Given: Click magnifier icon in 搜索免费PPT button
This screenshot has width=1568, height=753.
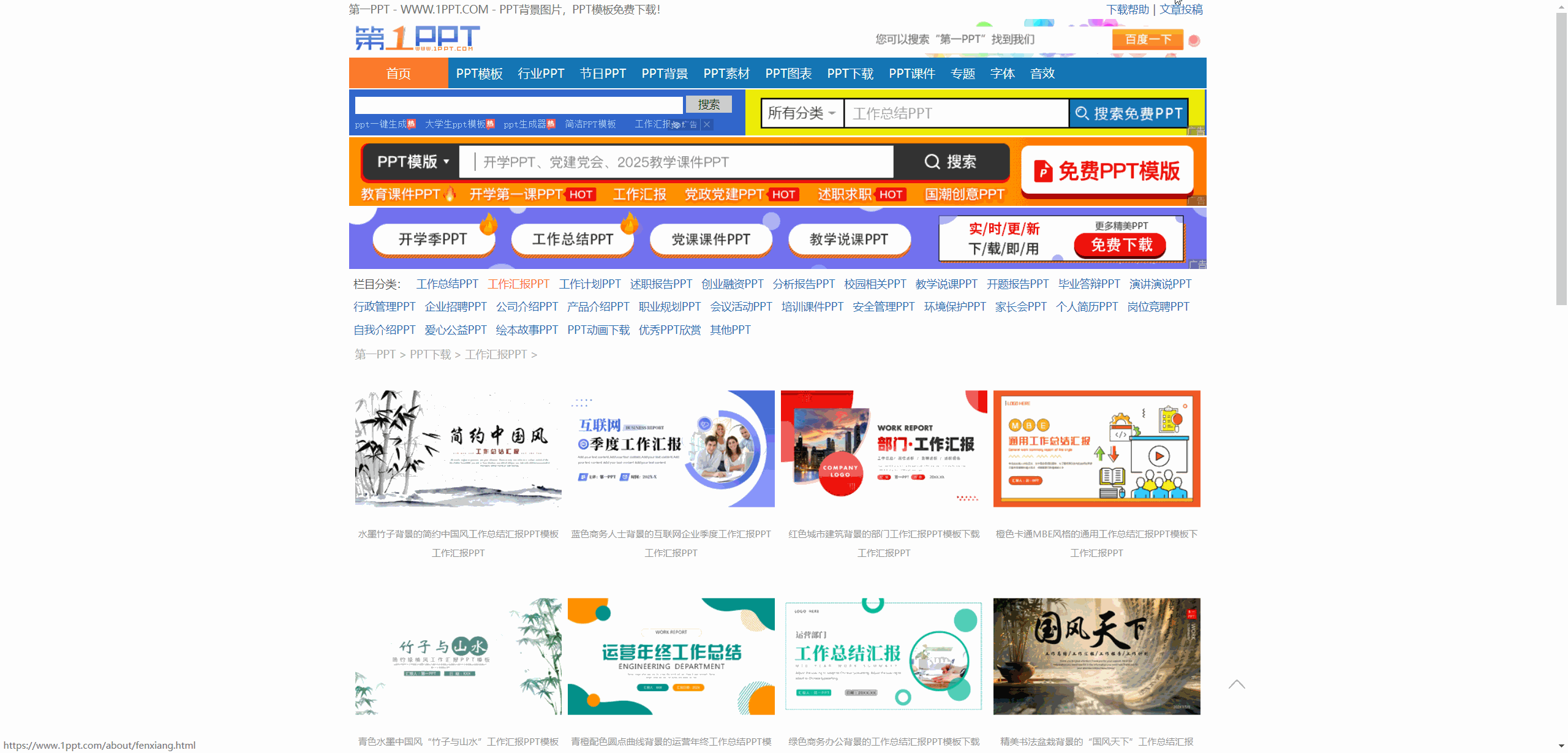Looking at the screenshot, I should click(x=1082, y=113).
